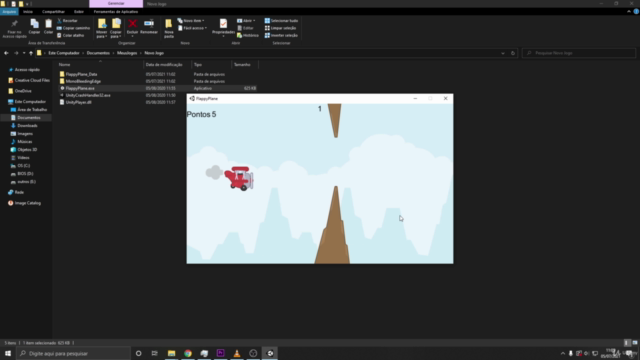The height and width of the screenshot is (360, 640).
Task: Switch to the Início ribbon tab
Action: [28, 11]
